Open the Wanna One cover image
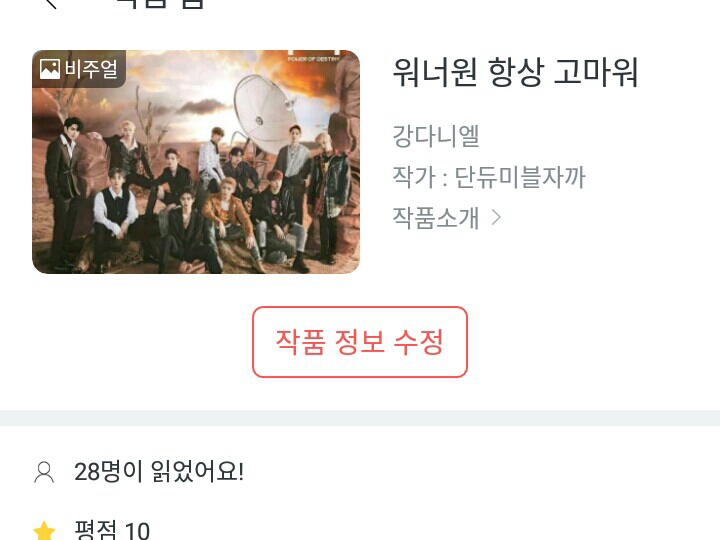The width and height of the screenshot is (720, 540). point(196,162)
